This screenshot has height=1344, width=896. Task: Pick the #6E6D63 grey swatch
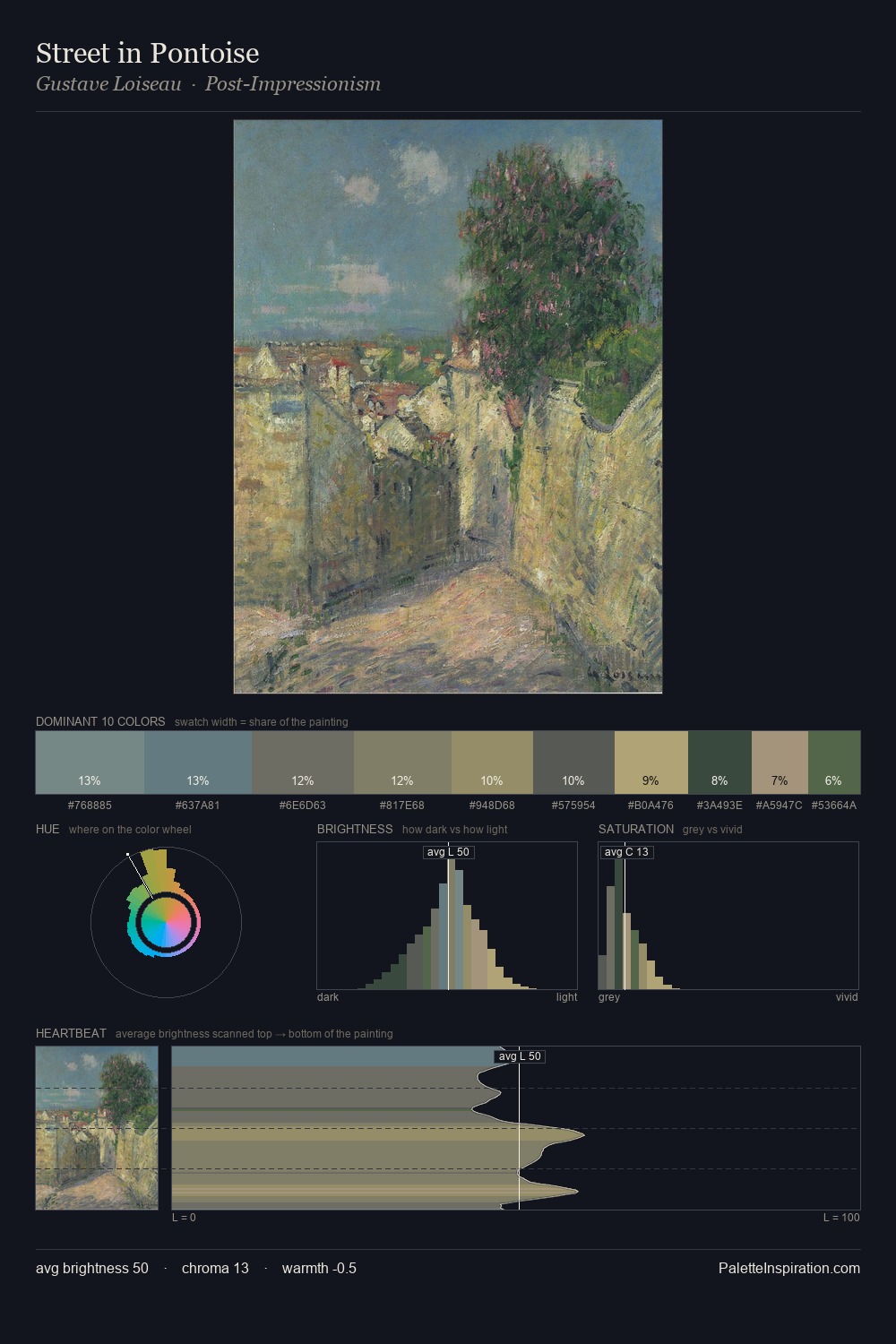tap(303, 762)
